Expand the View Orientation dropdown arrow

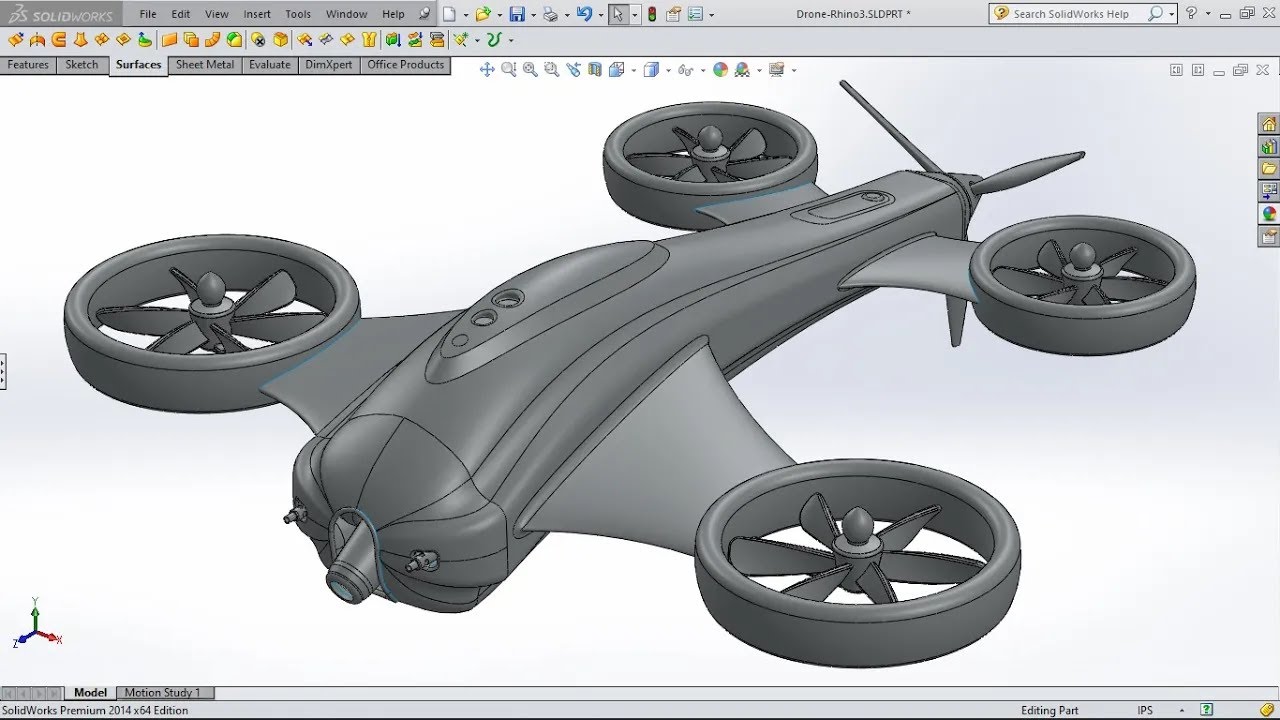[x=634, y=70]
